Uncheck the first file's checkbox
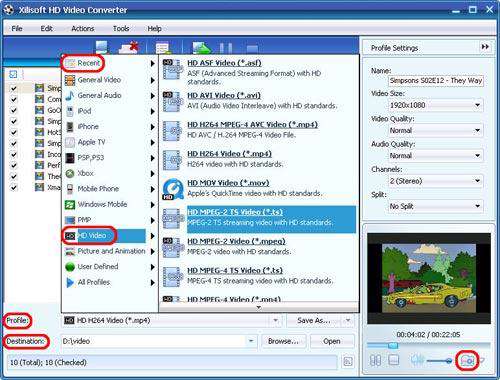The image size is (500, 380). (14, 88)
